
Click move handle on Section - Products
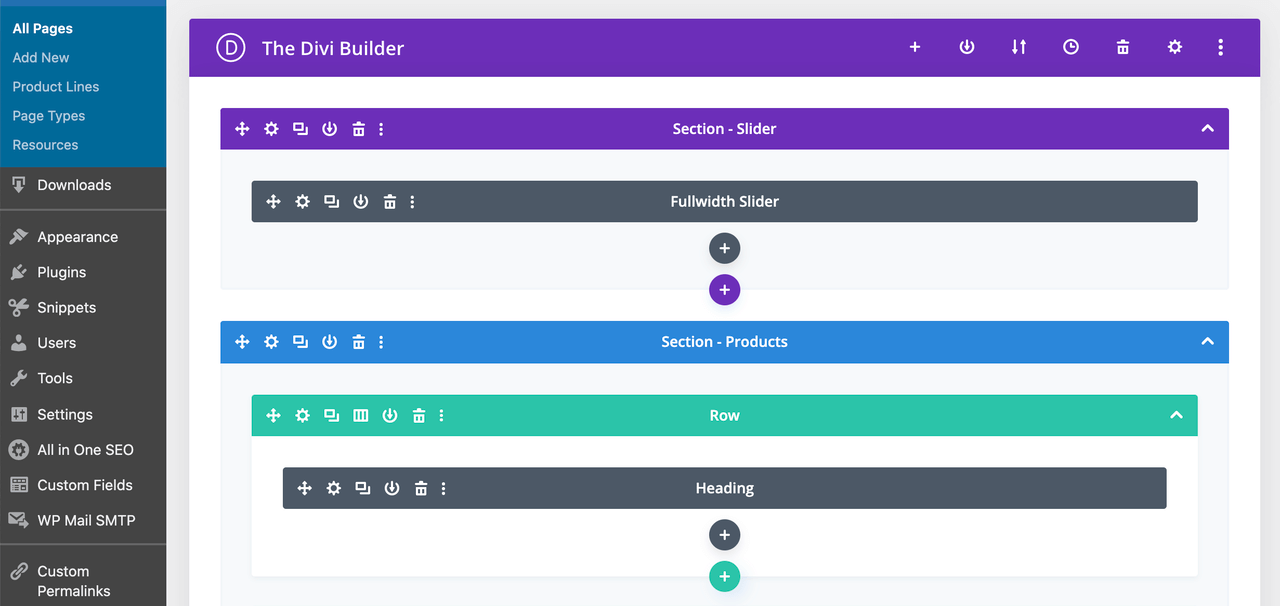click(x=242, y=342)
